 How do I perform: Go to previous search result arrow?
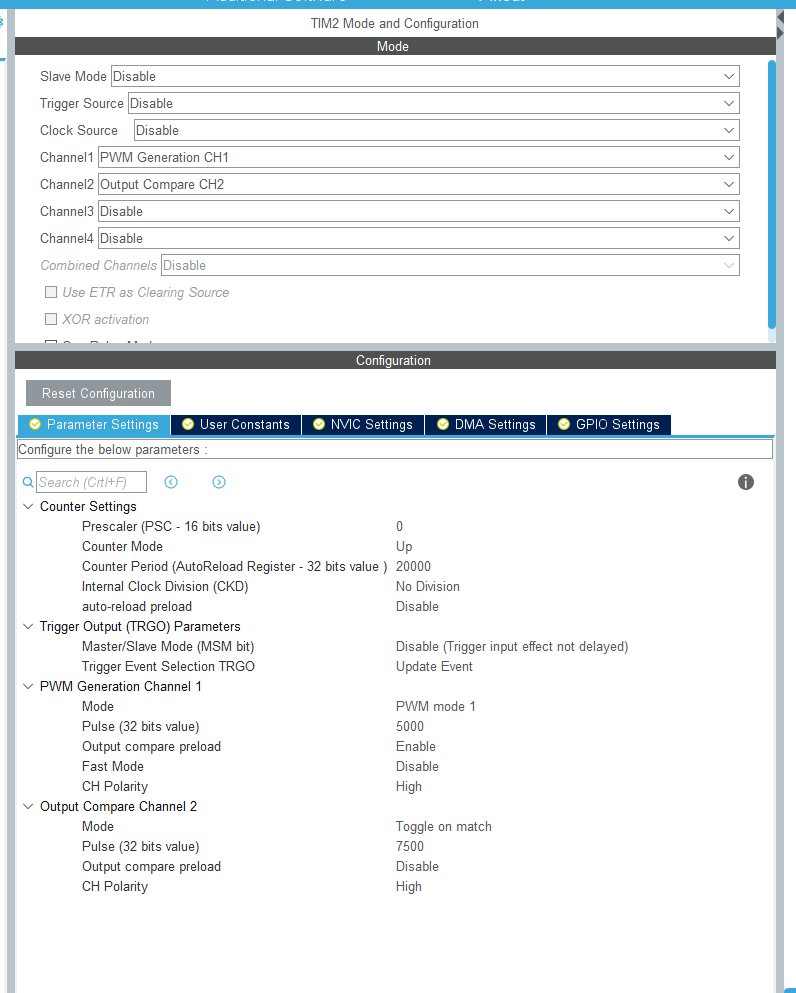[171, 482]
